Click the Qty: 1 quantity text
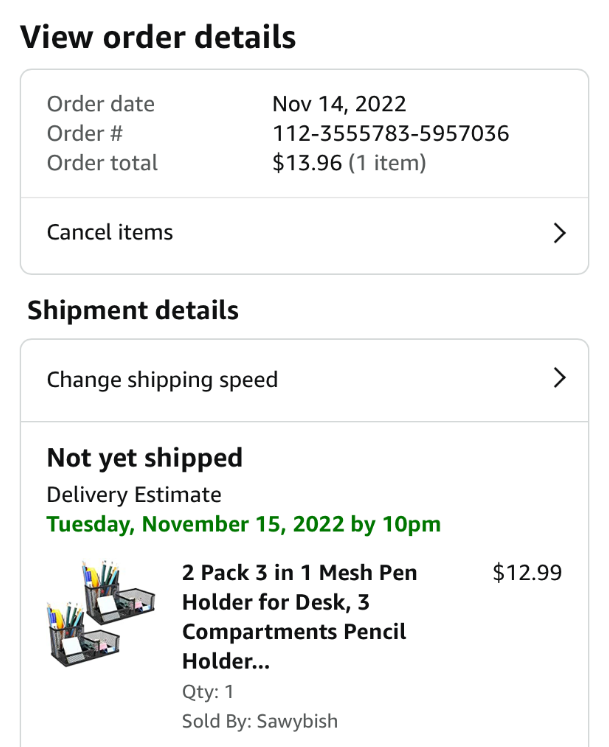The width and height of the screenshot is (609, 747). (208, 692)
